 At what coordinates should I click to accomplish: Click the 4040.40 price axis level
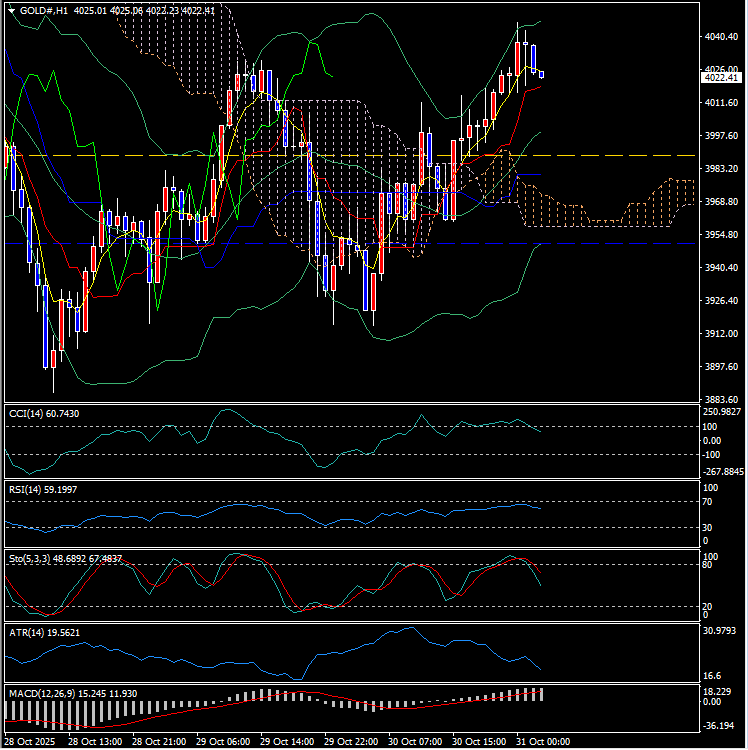[x=720, y=37]
